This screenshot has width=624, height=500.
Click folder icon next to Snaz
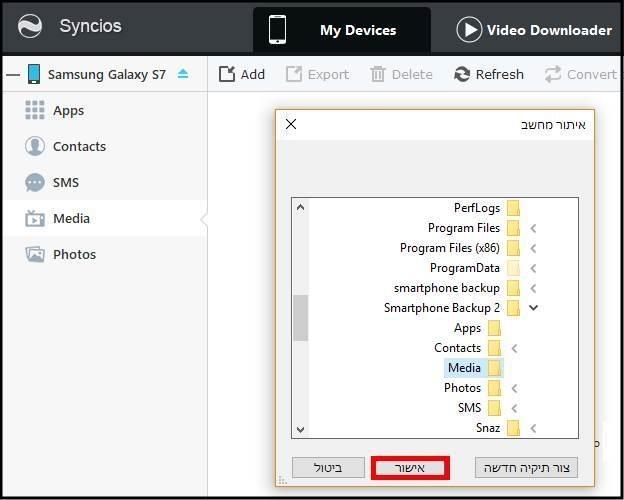click(x=513, y=428)
